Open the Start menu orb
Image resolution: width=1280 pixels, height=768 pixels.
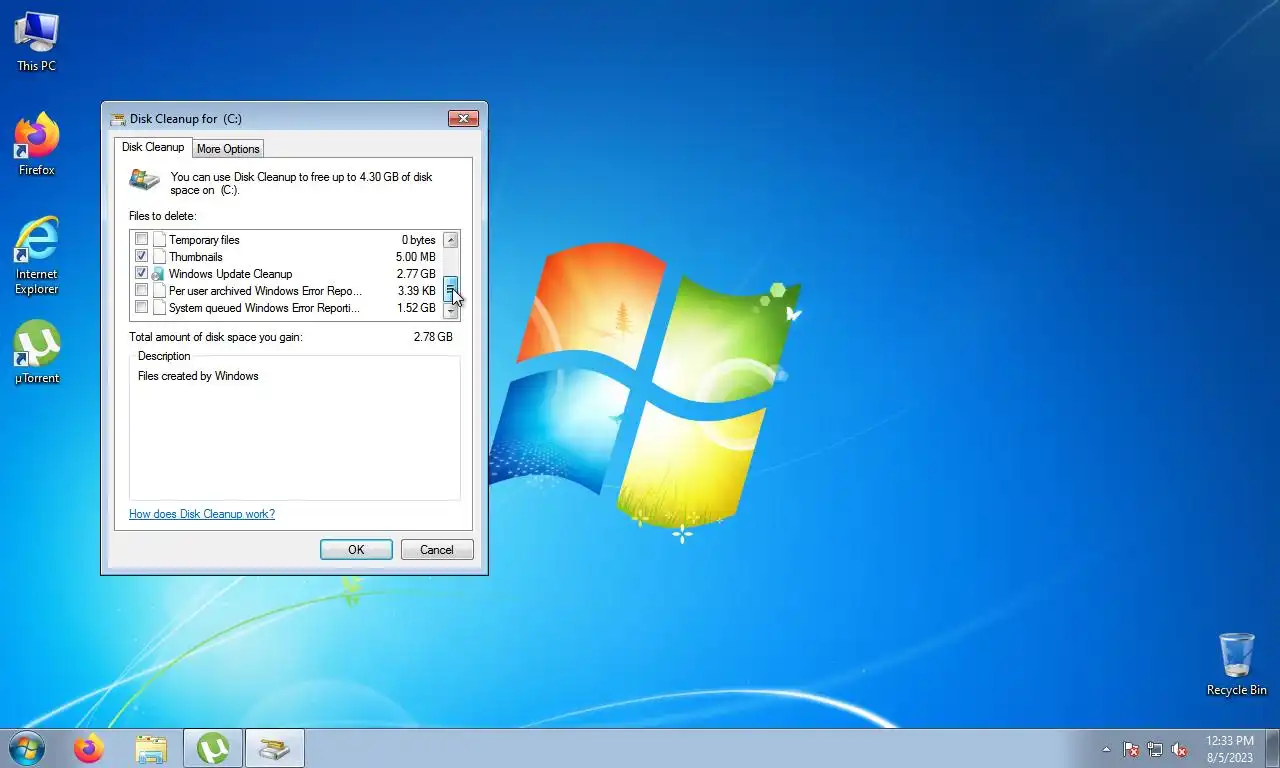[26, 748]
